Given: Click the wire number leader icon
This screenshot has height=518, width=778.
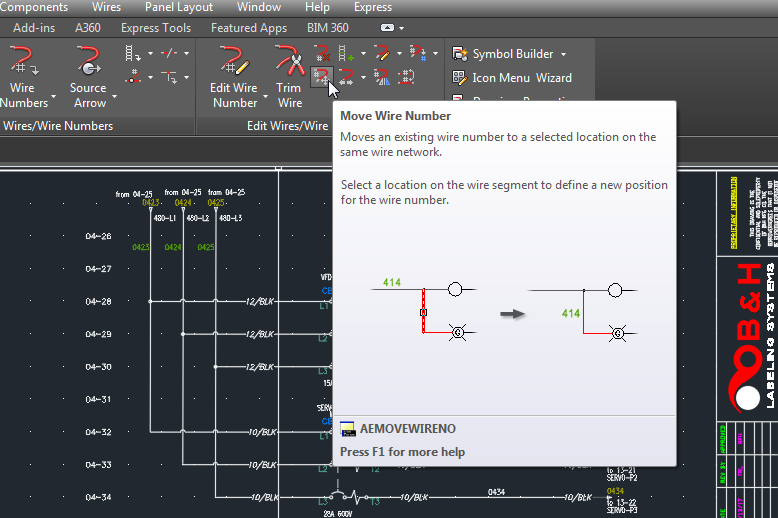Looking at the screenshot, I should click(x=132, y=77).
